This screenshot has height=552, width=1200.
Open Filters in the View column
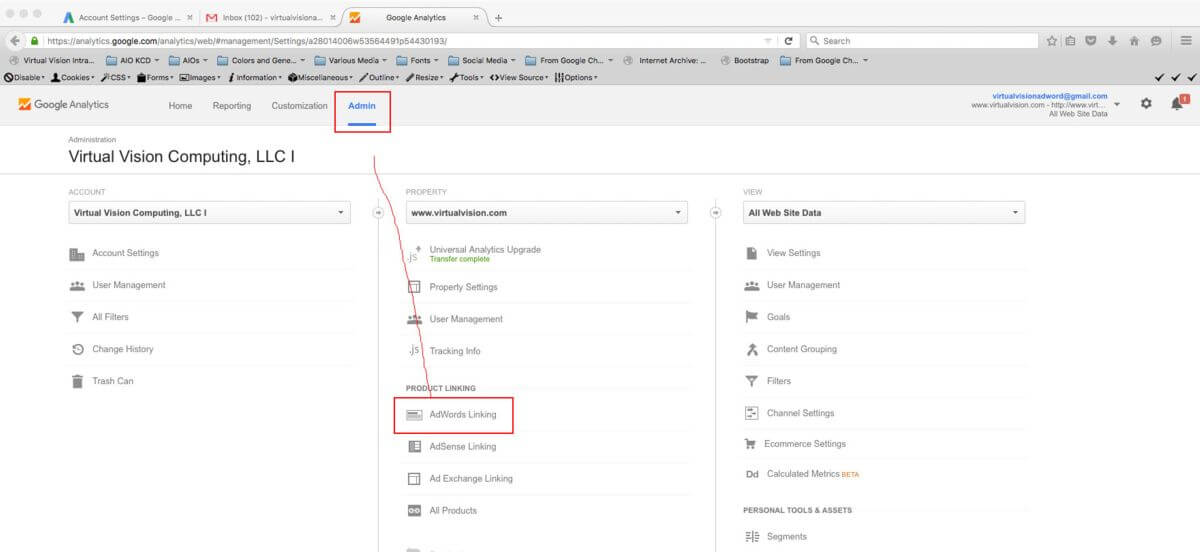click(x=779, y=381)
